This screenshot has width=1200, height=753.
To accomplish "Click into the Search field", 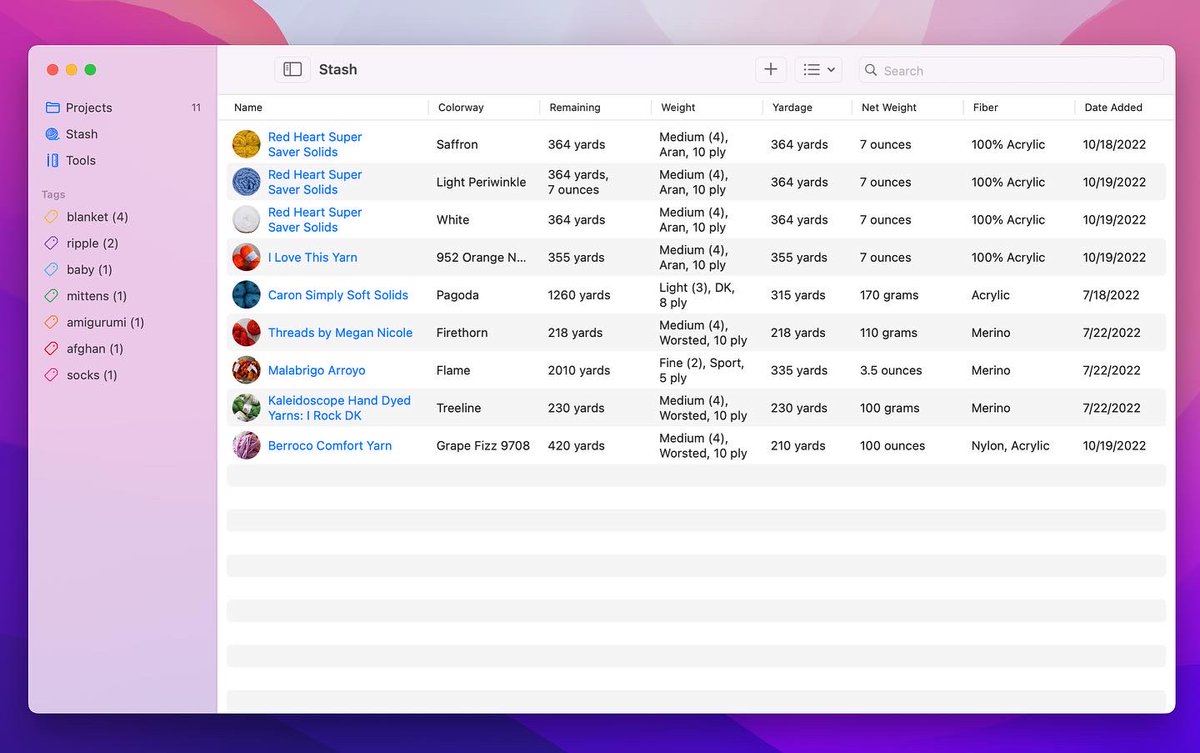I will pos(1011,70).
